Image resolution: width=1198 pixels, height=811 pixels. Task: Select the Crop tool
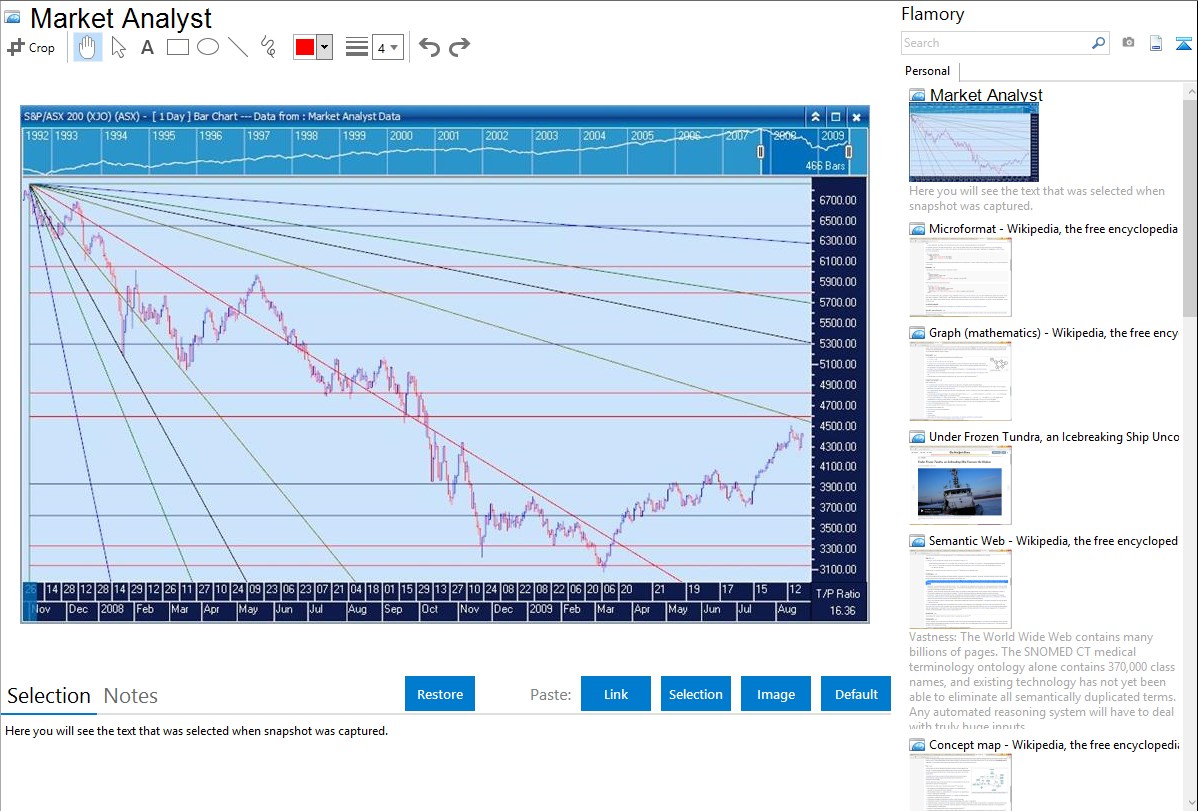click(x=31, y=47)
